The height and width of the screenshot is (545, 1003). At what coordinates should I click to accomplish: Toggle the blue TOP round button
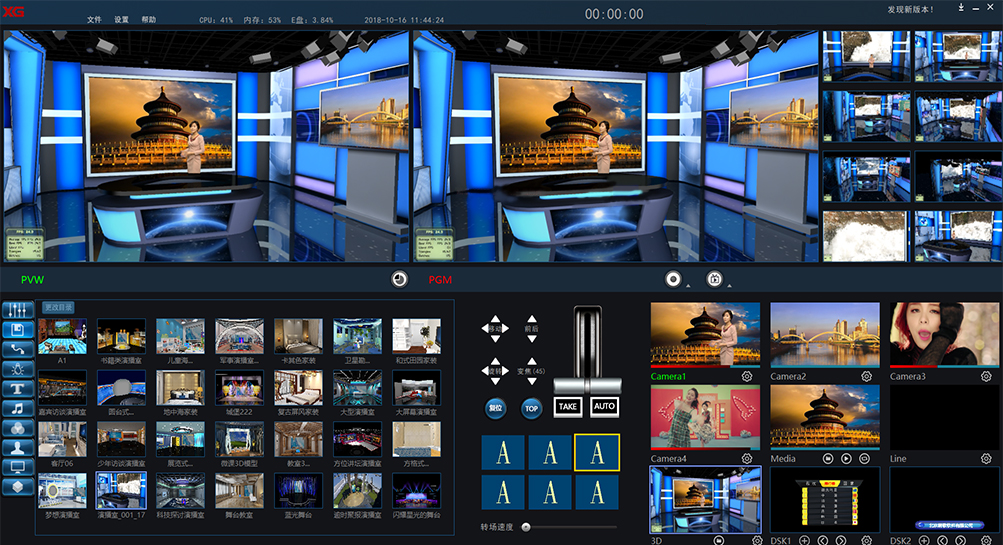(531, 408)
